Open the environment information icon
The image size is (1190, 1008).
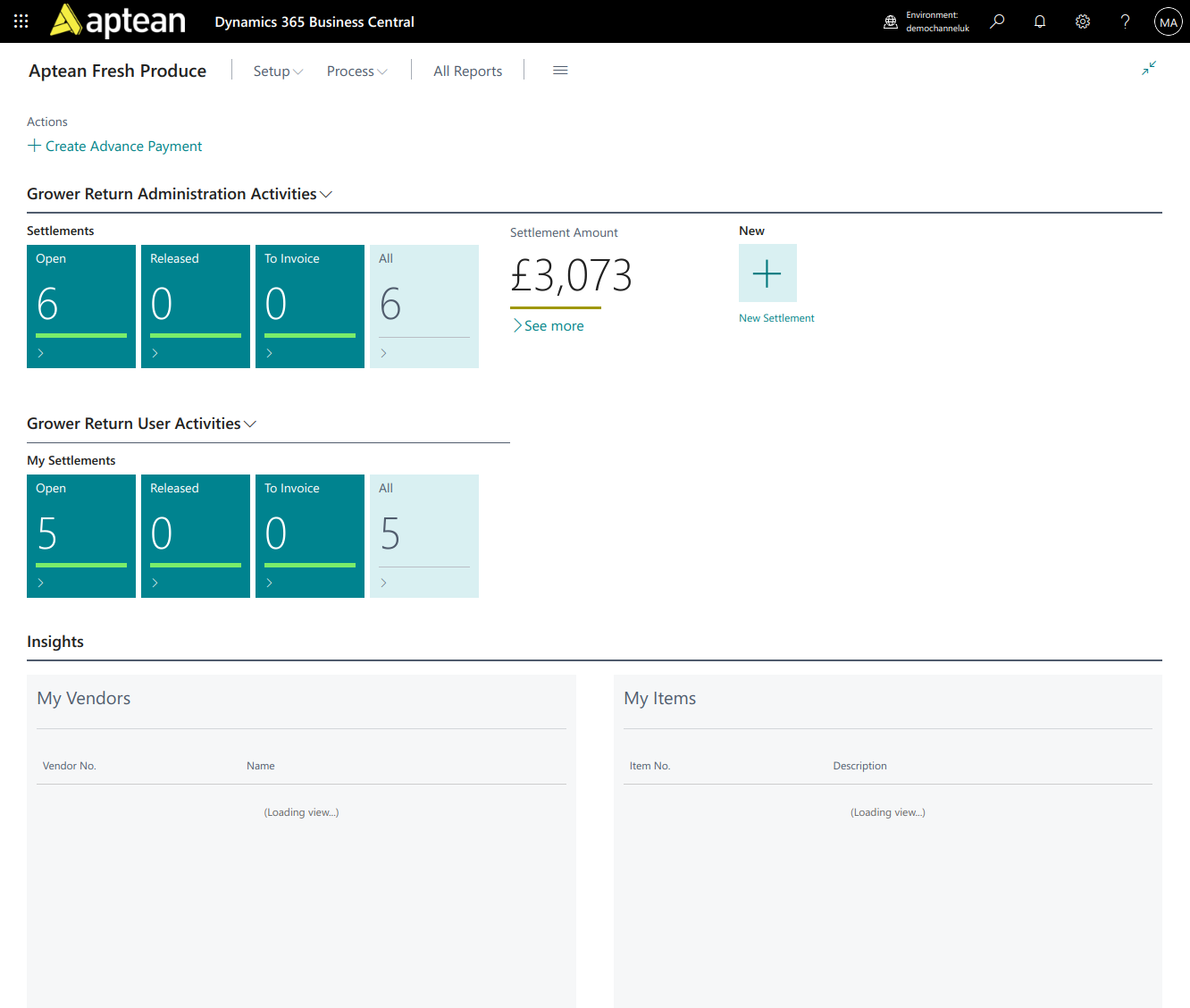click(891, 21)
